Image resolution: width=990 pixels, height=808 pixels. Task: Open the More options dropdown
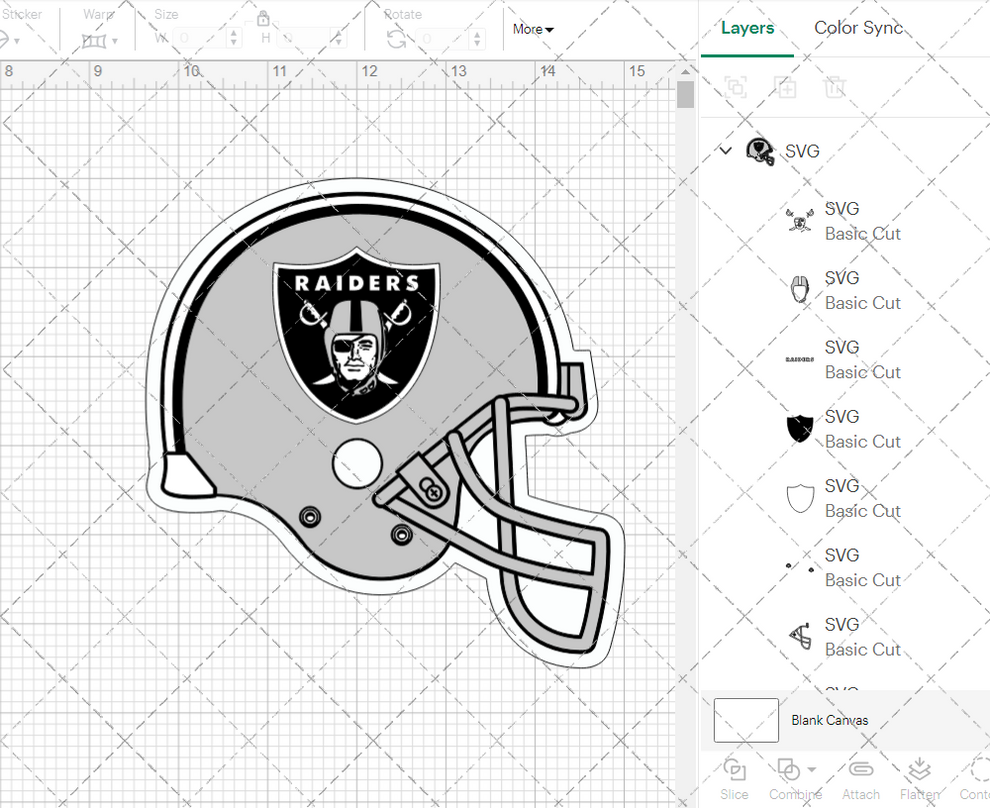[x=532, y=29]
